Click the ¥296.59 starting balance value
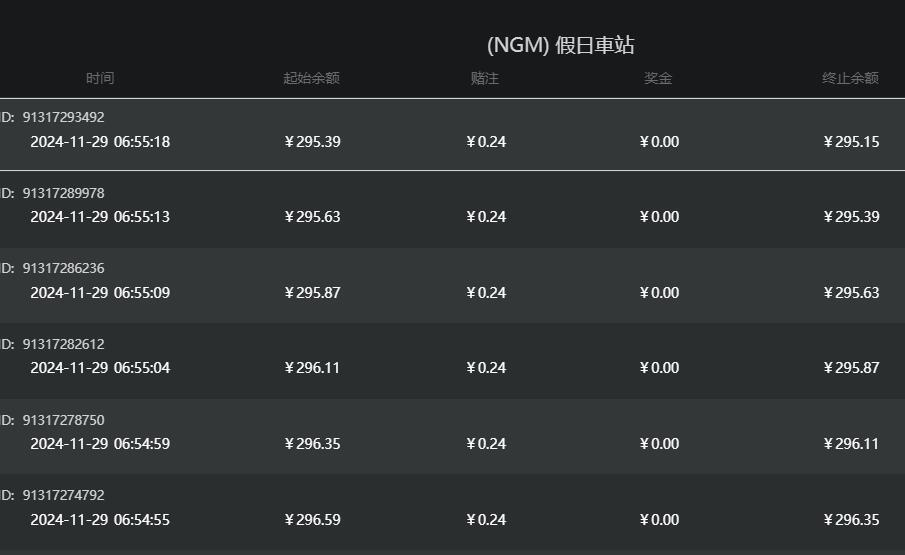Image resolution: width=905 pixels, height=555 pixels. 312,520
